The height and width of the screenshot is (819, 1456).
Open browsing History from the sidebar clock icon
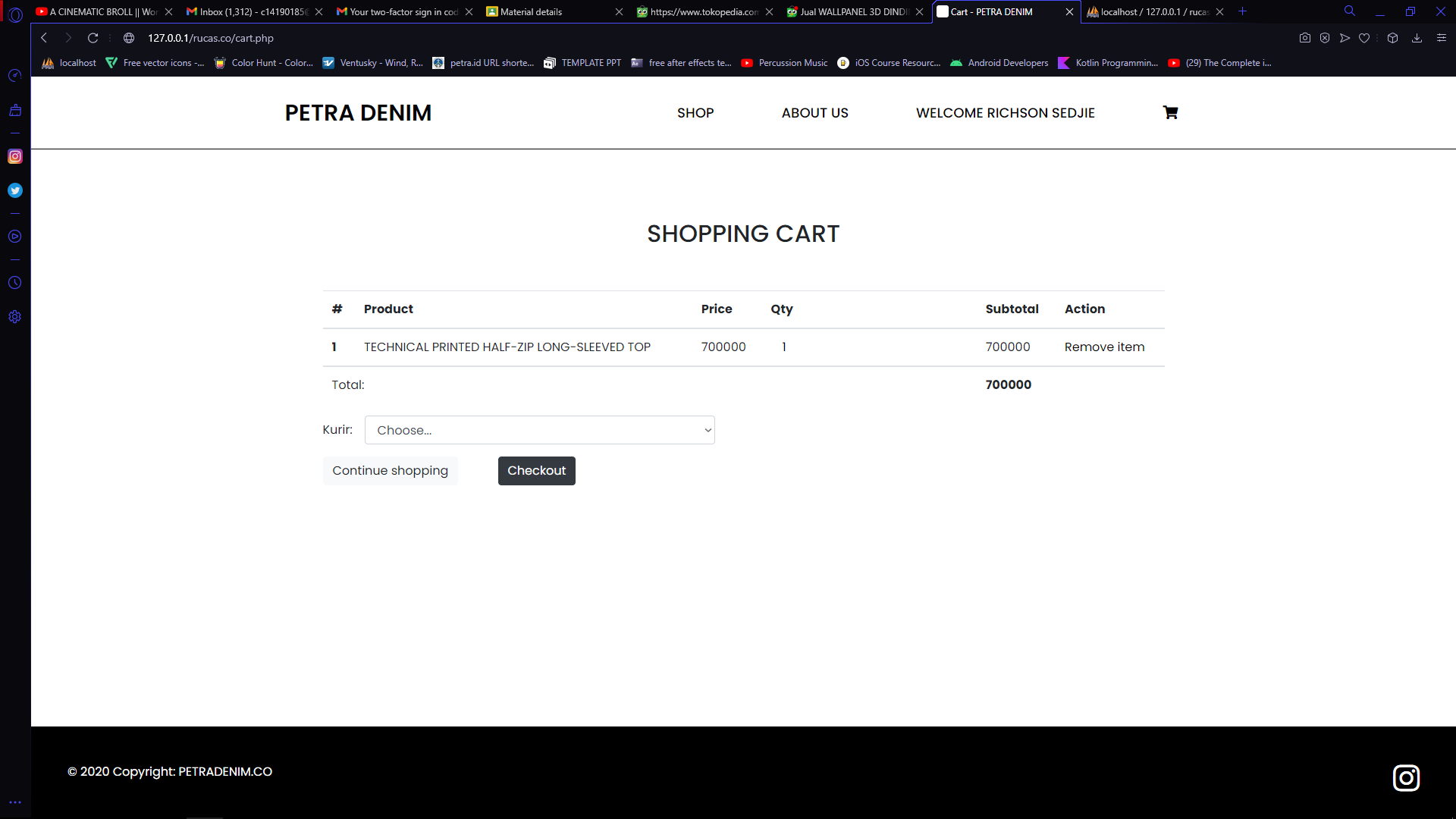click(15, 282)
